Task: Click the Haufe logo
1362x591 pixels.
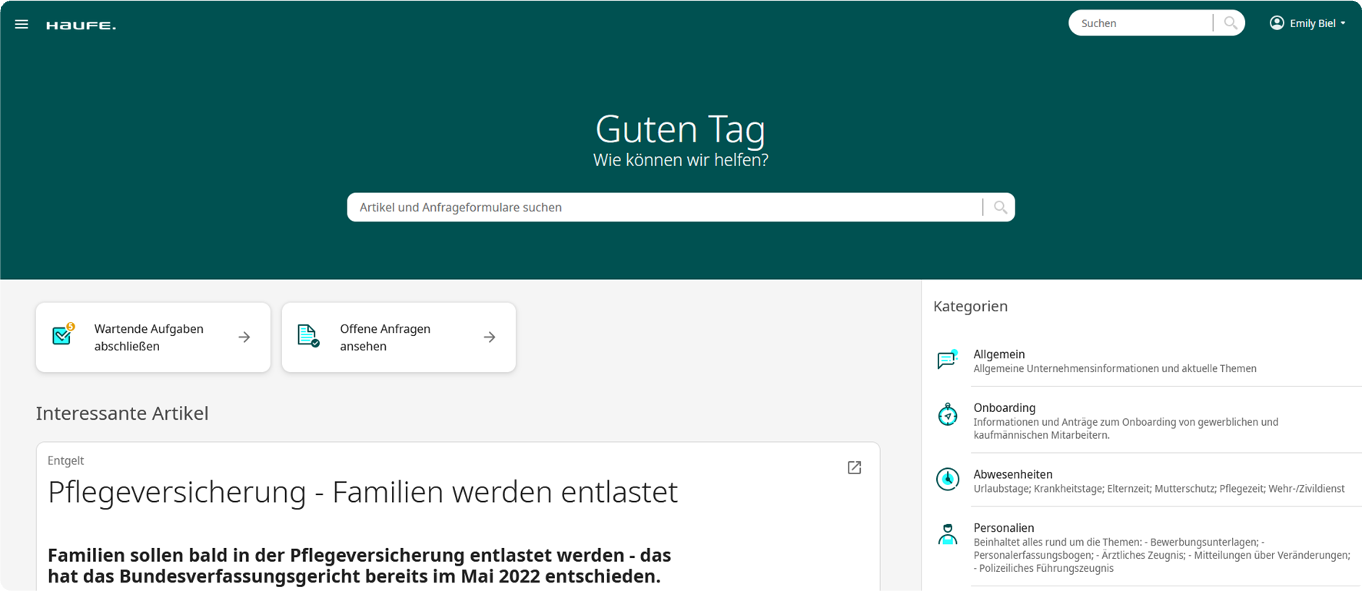Action: click(x=81, y=25)
